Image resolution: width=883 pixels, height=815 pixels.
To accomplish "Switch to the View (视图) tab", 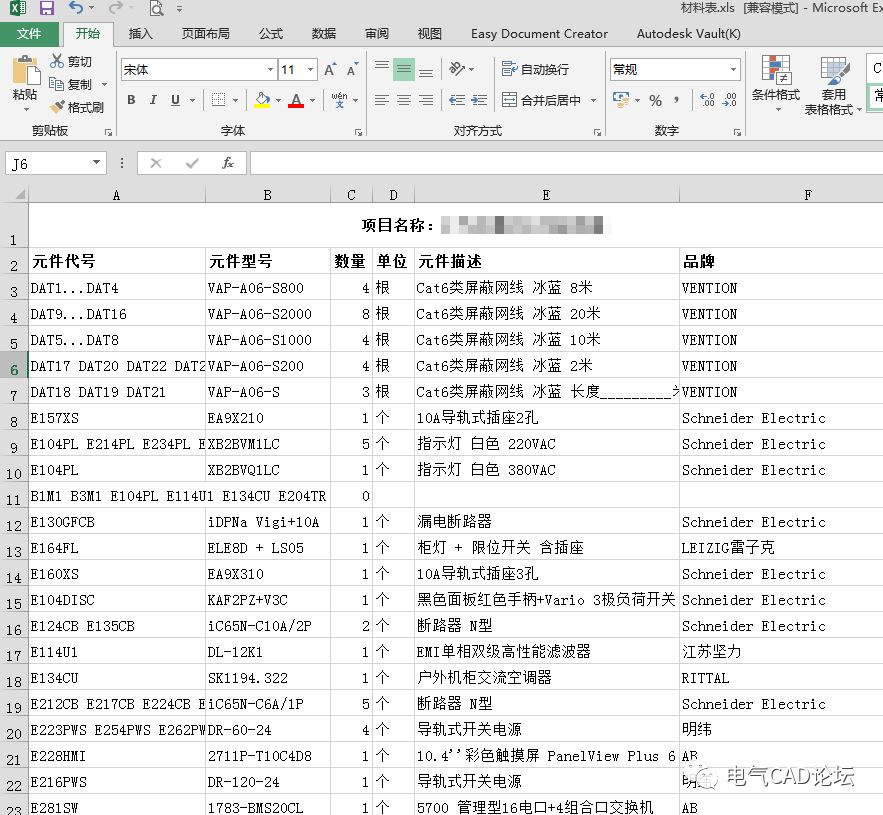I will tap(430, 34).
